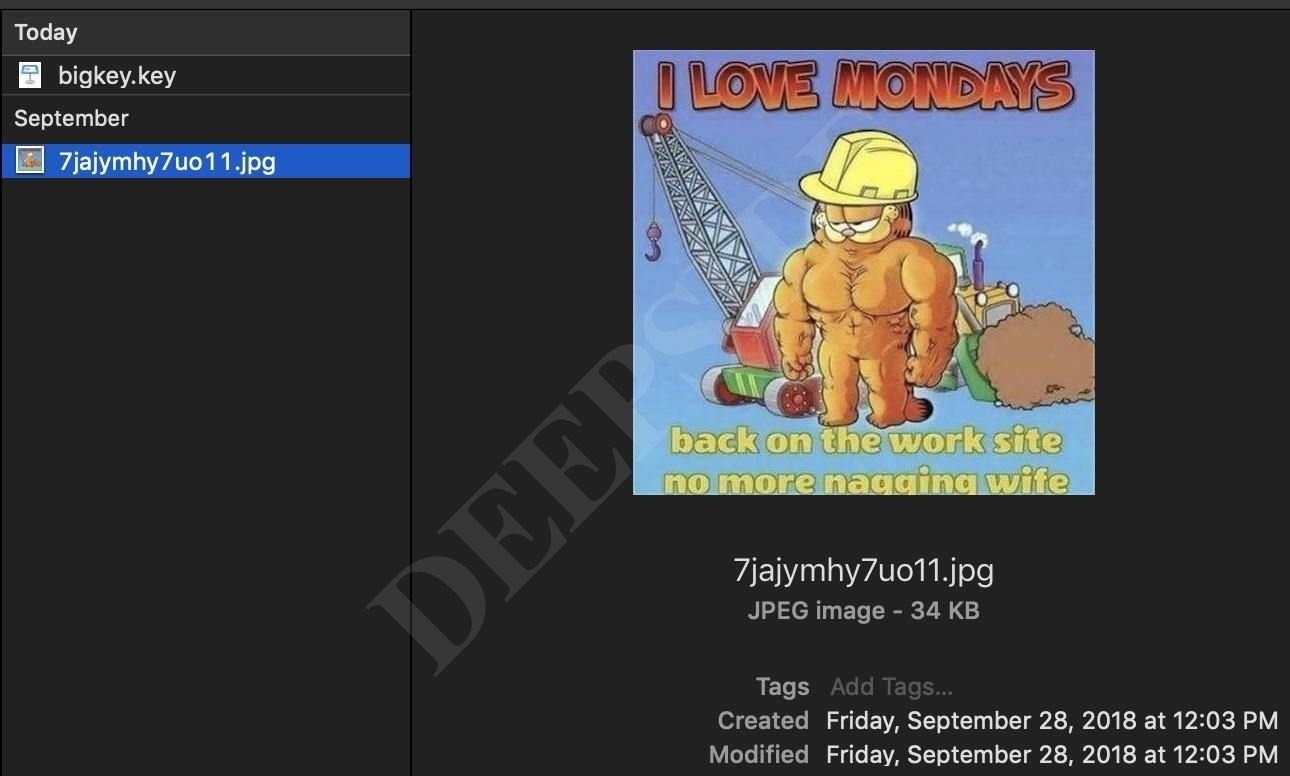This screenshot has height=776, width=1290.
Task: Click the Modified date value
Action: (1051, 754)
